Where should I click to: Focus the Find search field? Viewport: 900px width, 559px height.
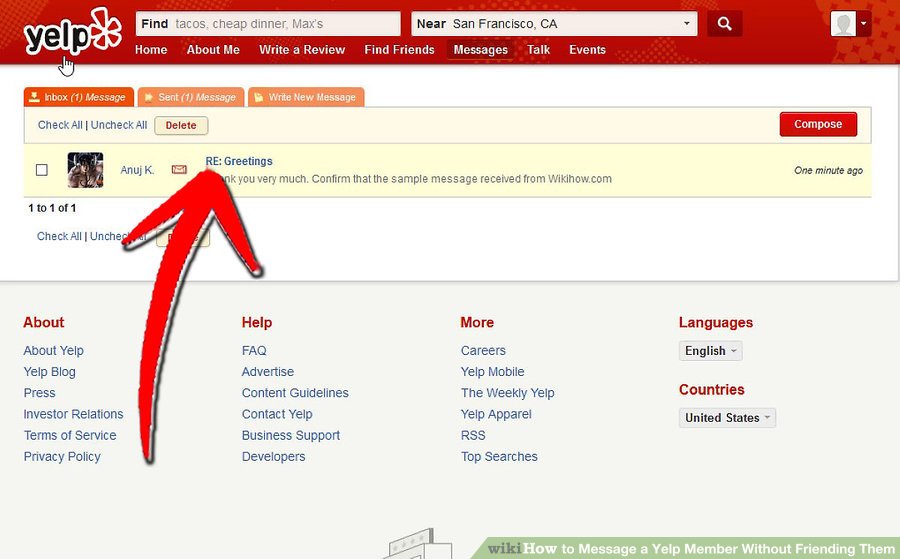coord(268,24)
